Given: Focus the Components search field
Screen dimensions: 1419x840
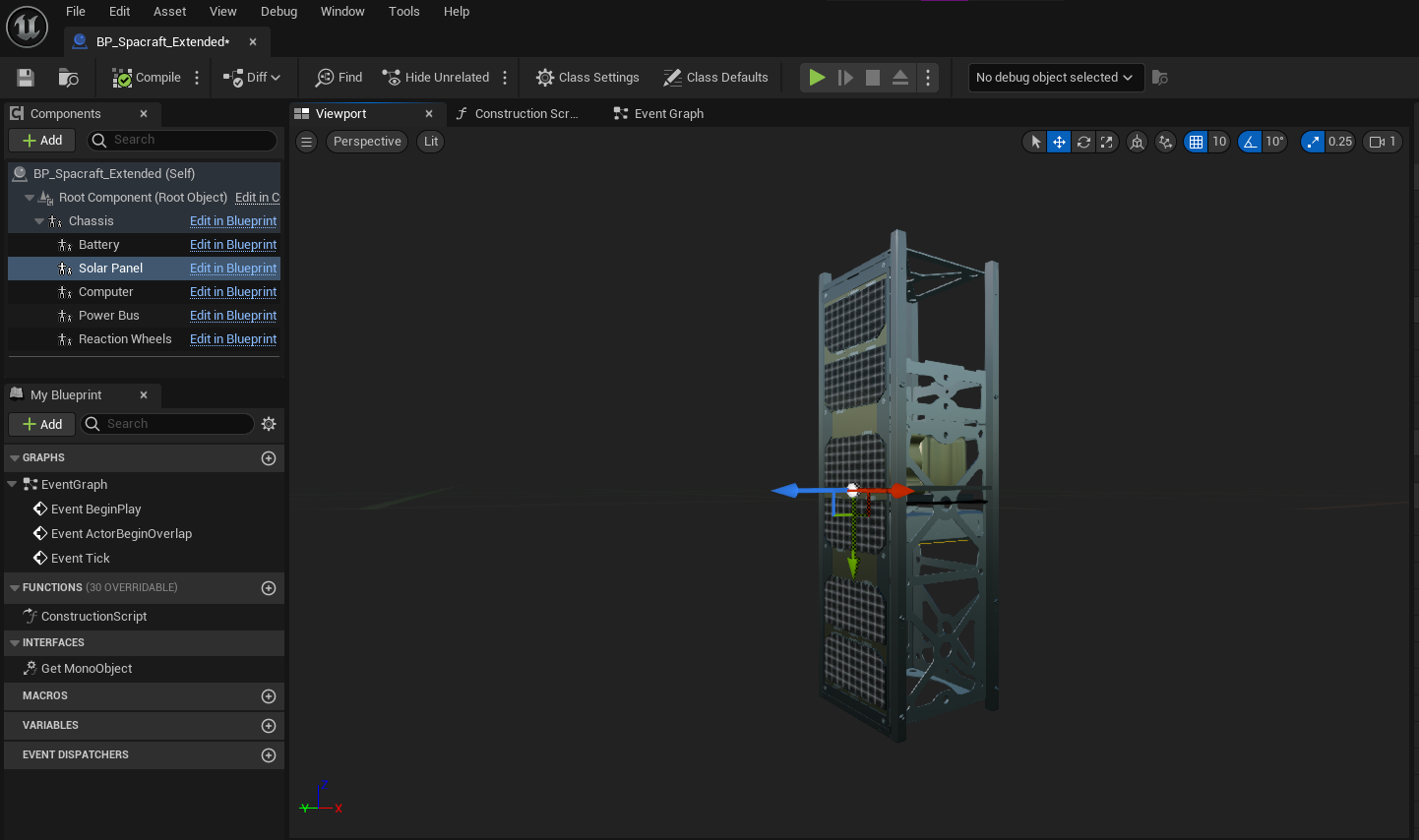Looking at the screenshot, I should coord(182,141).
